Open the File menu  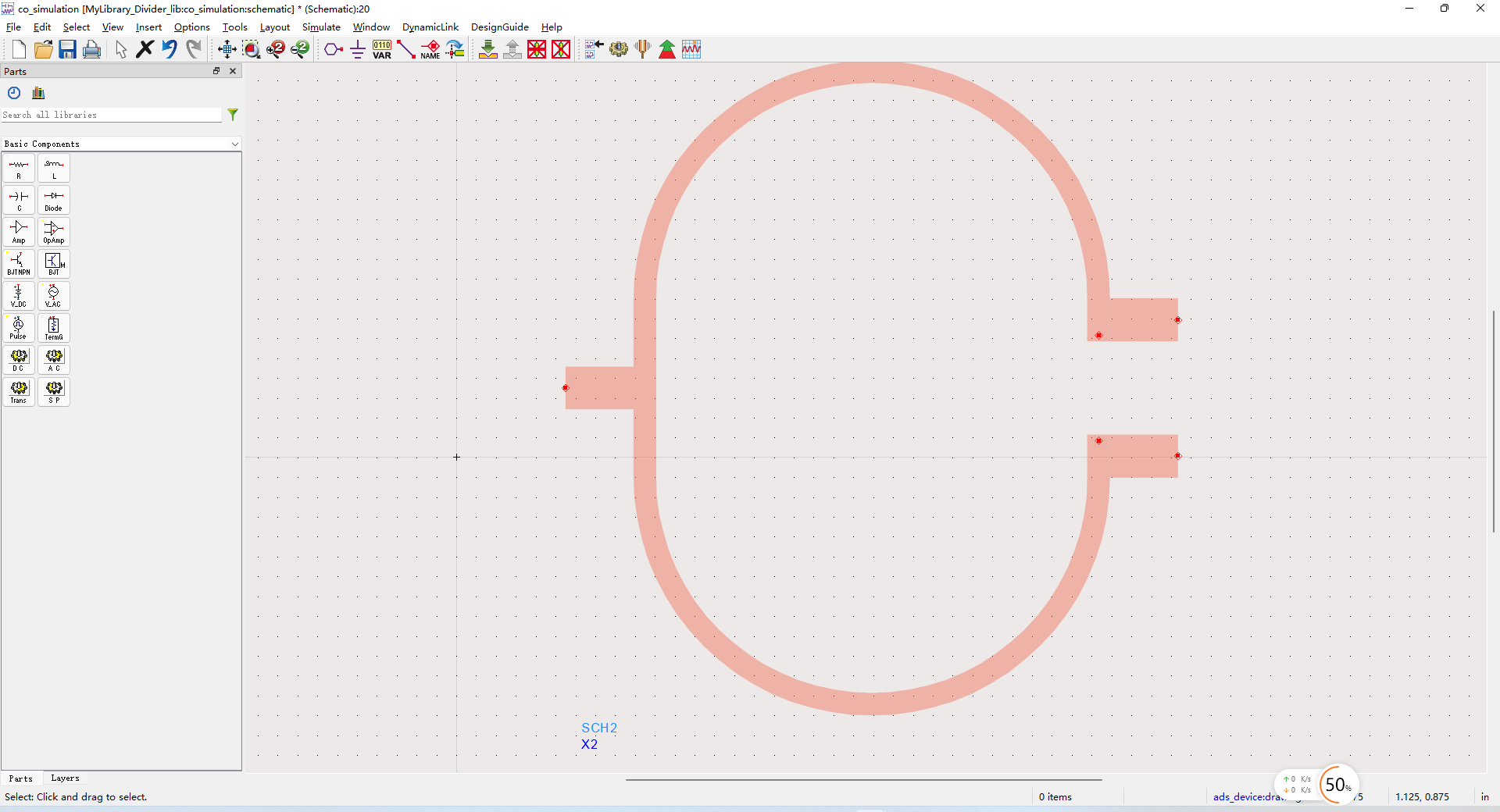[x=13, y=27]
